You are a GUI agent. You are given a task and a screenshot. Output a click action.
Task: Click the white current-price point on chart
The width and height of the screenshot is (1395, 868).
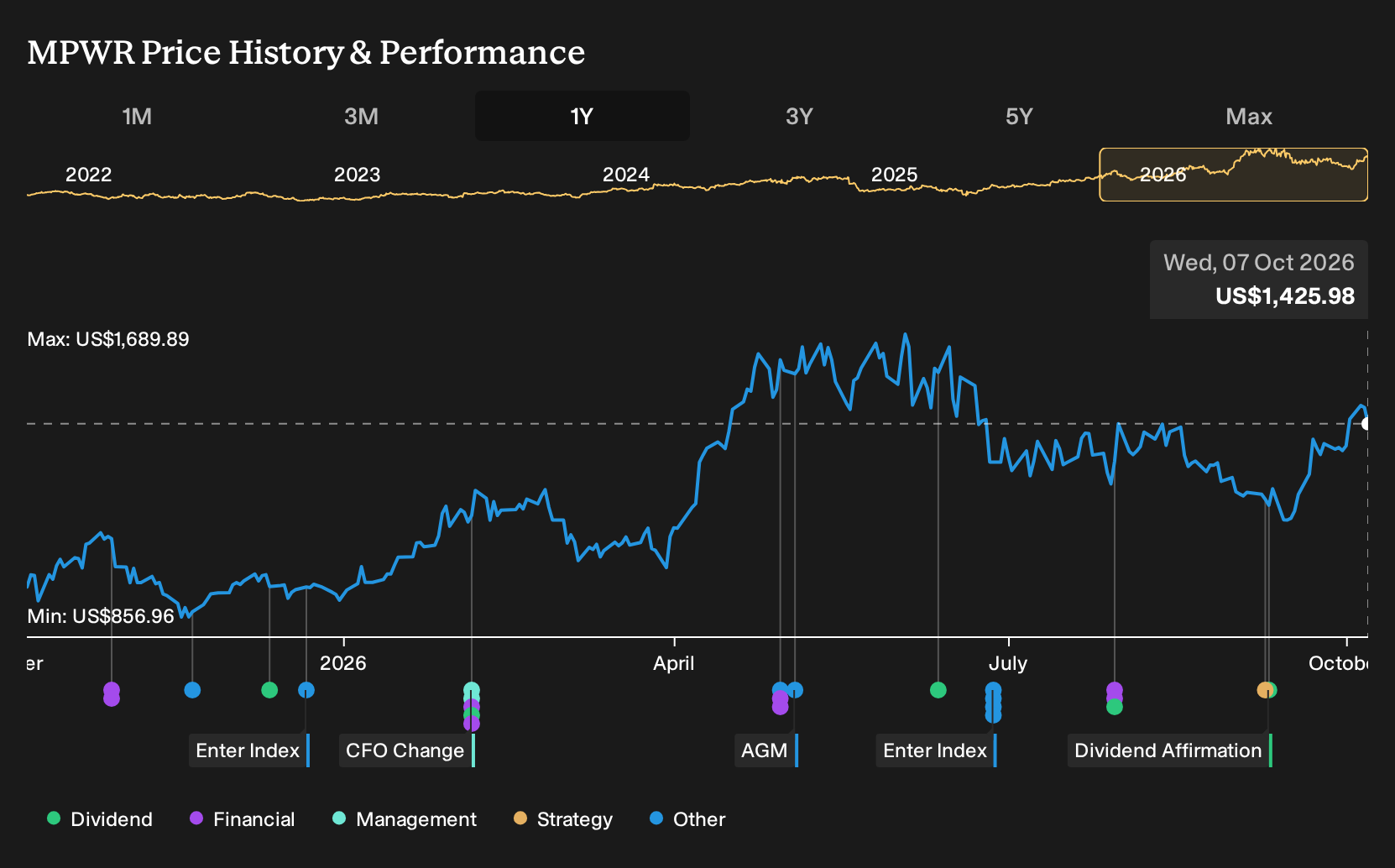[1366, 423]
